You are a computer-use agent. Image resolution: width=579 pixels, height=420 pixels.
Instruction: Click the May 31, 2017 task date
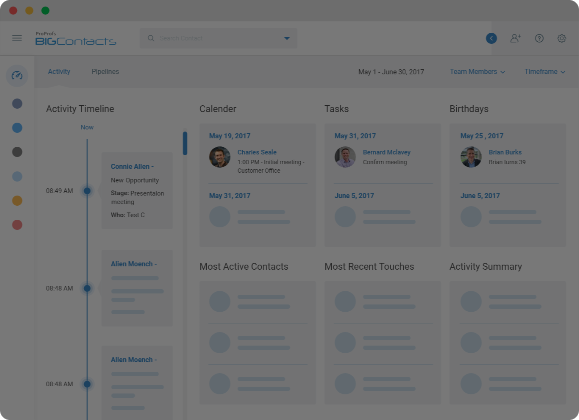pos(355,136)
